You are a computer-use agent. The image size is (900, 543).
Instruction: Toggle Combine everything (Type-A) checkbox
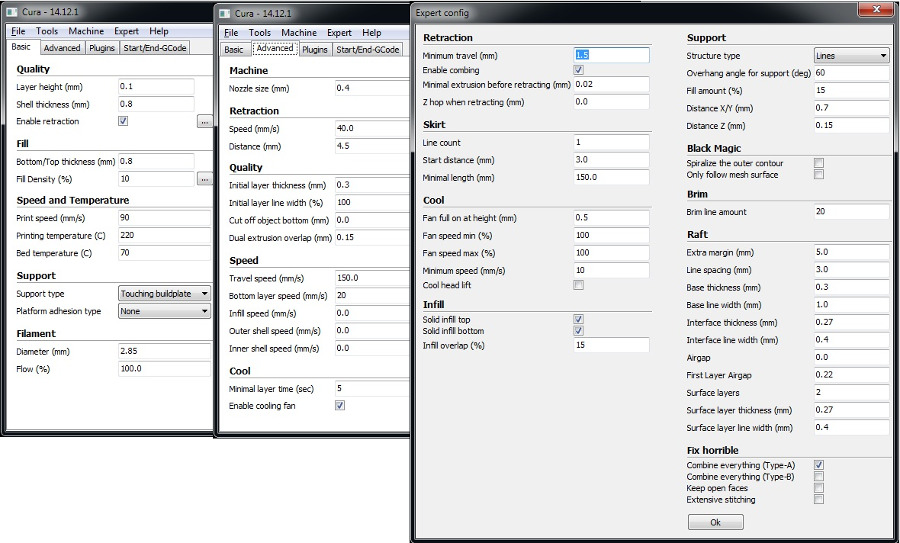coord(819,465)
